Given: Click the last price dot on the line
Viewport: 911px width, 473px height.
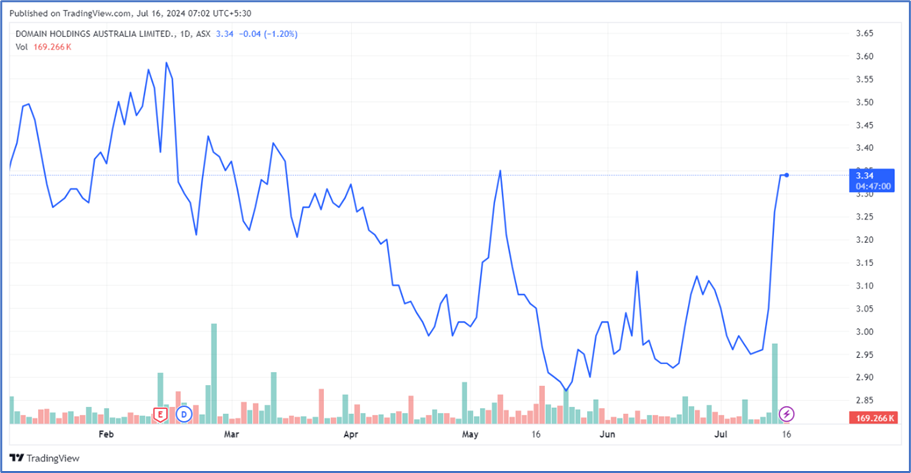Looking at the screenshot, I should tap(787, 175).
